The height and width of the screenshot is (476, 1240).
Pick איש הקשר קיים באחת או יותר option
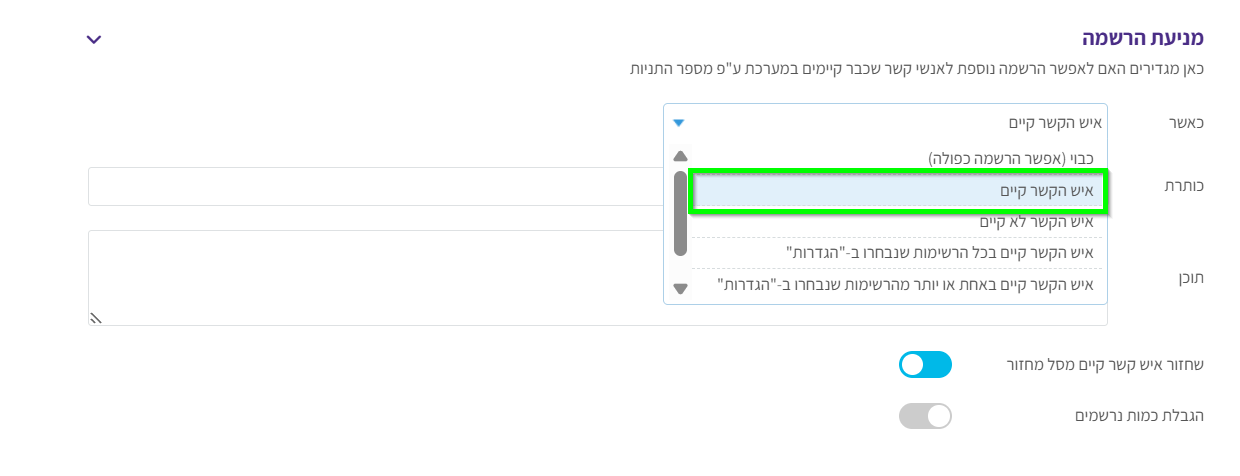pos(906,284)
